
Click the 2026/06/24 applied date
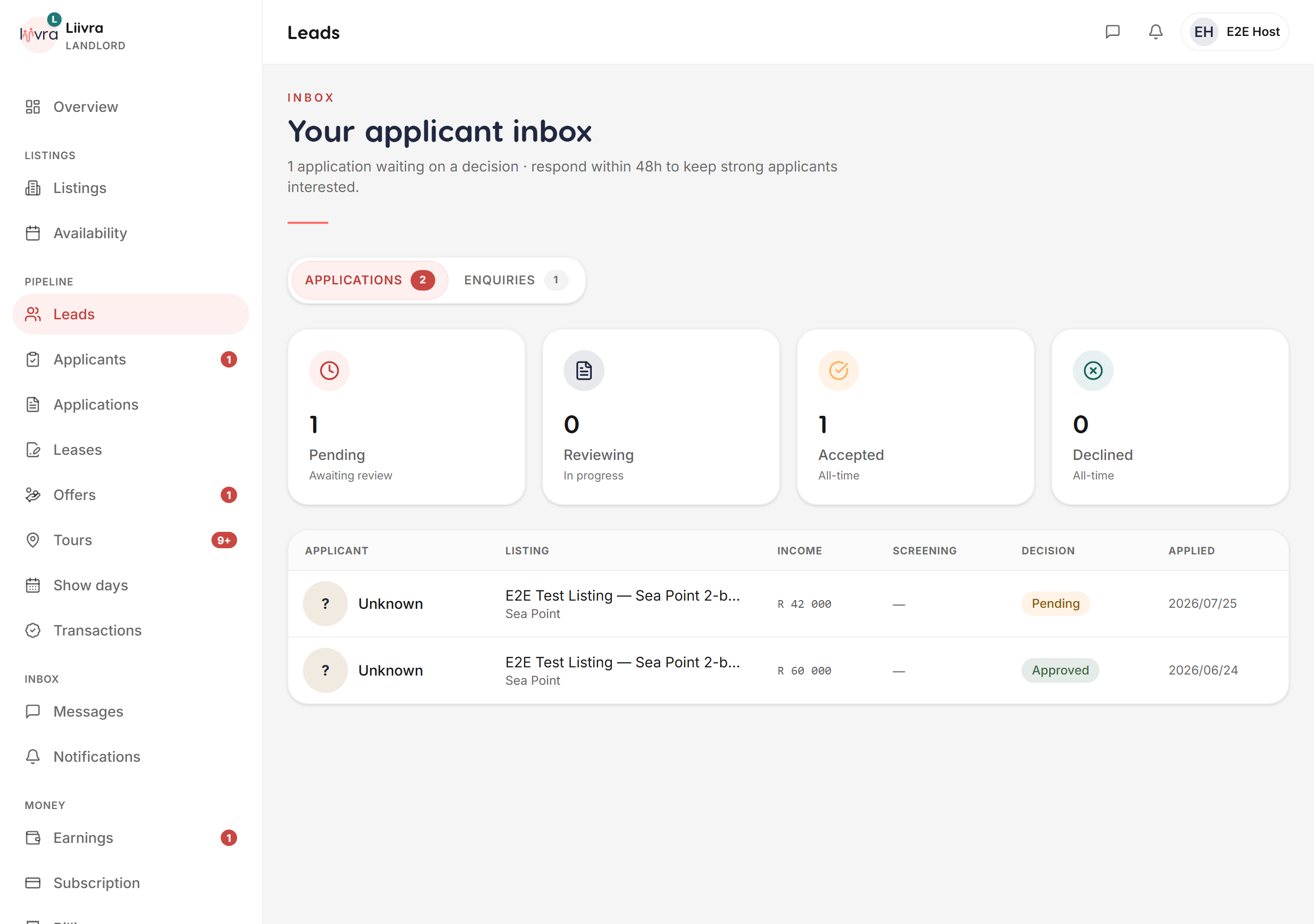click(1203, 670)
